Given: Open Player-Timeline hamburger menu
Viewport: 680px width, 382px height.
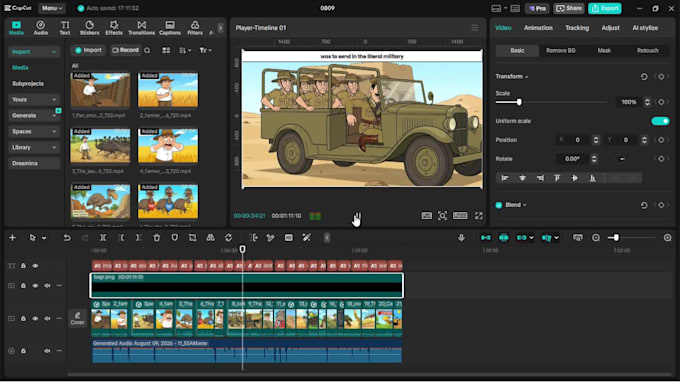Looking at the screenshot, I should tap(475, 28).
